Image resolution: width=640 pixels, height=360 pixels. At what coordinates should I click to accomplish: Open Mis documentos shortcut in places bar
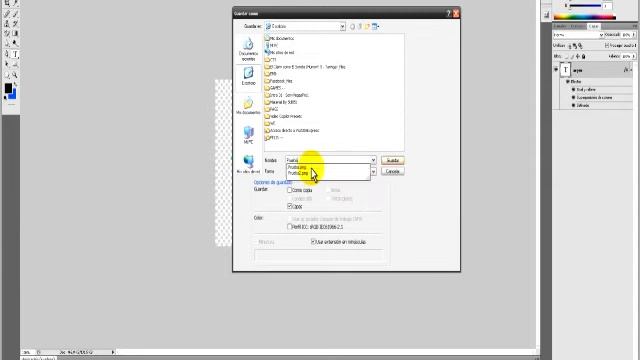click(x=248, y=105)
